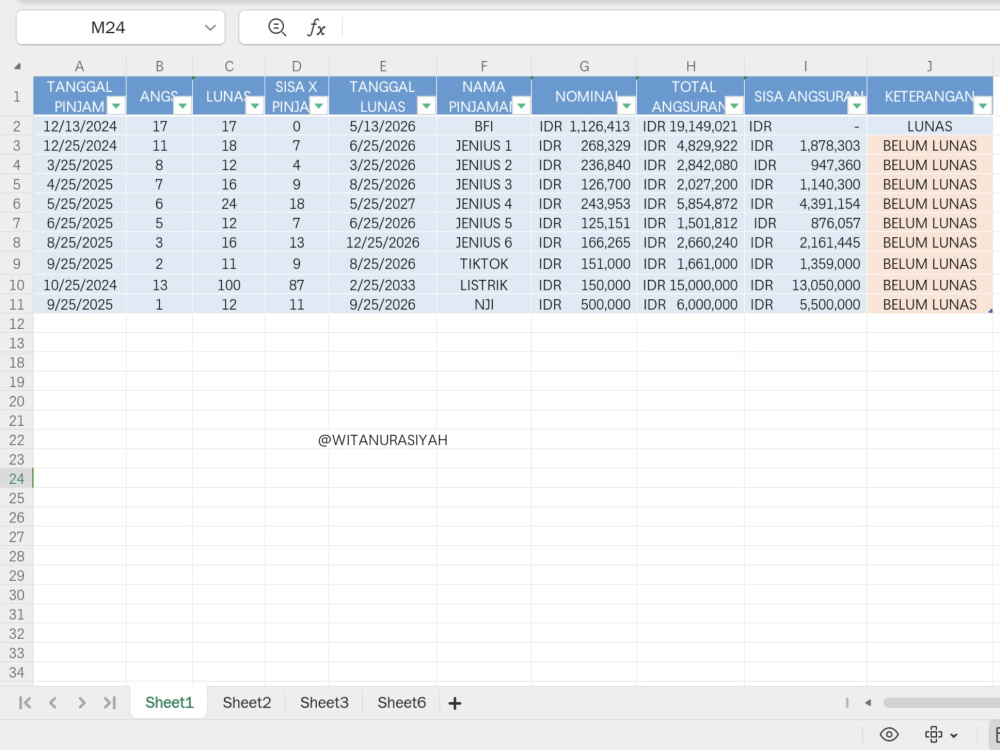The width and height of the screenshot is (1000, 750).
Task: Switch to the Sheet2 tab
Action: click(x=247, y=702)
